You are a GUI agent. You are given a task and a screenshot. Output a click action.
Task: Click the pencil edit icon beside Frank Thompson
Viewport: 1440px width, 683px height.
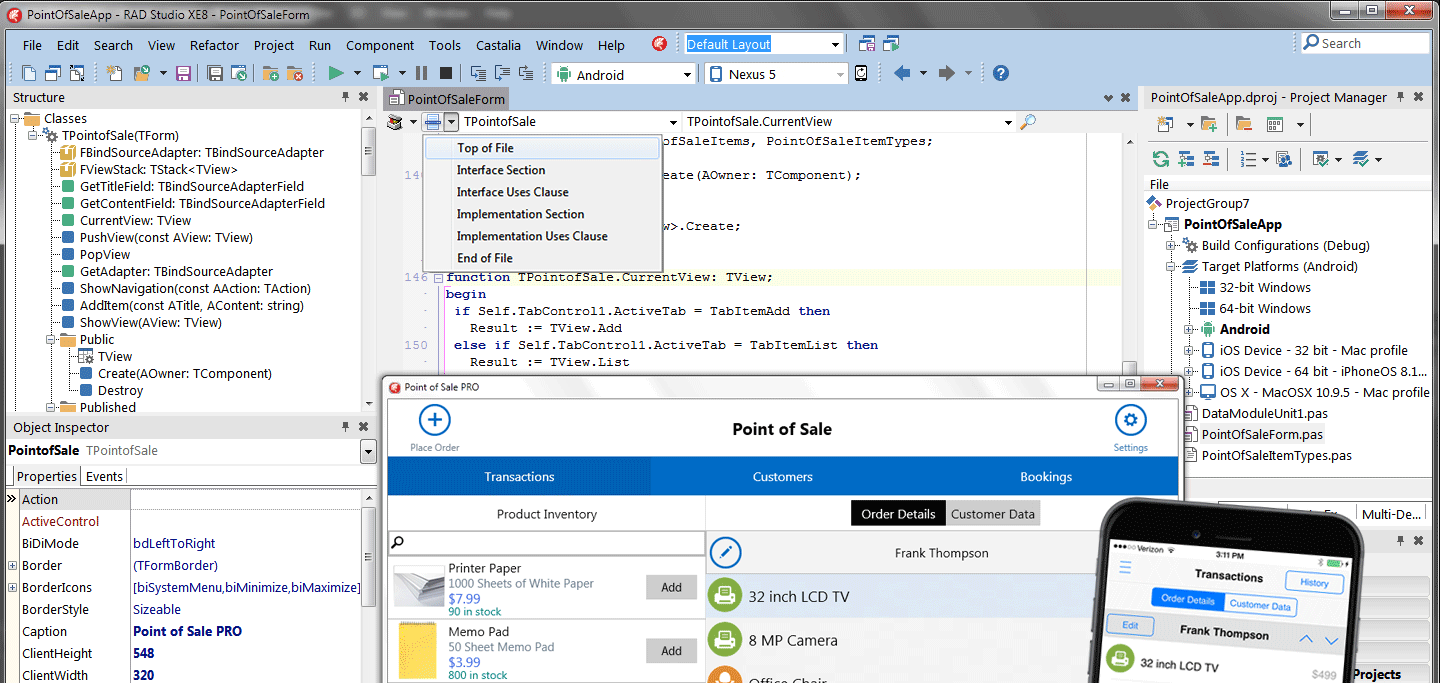725,552
